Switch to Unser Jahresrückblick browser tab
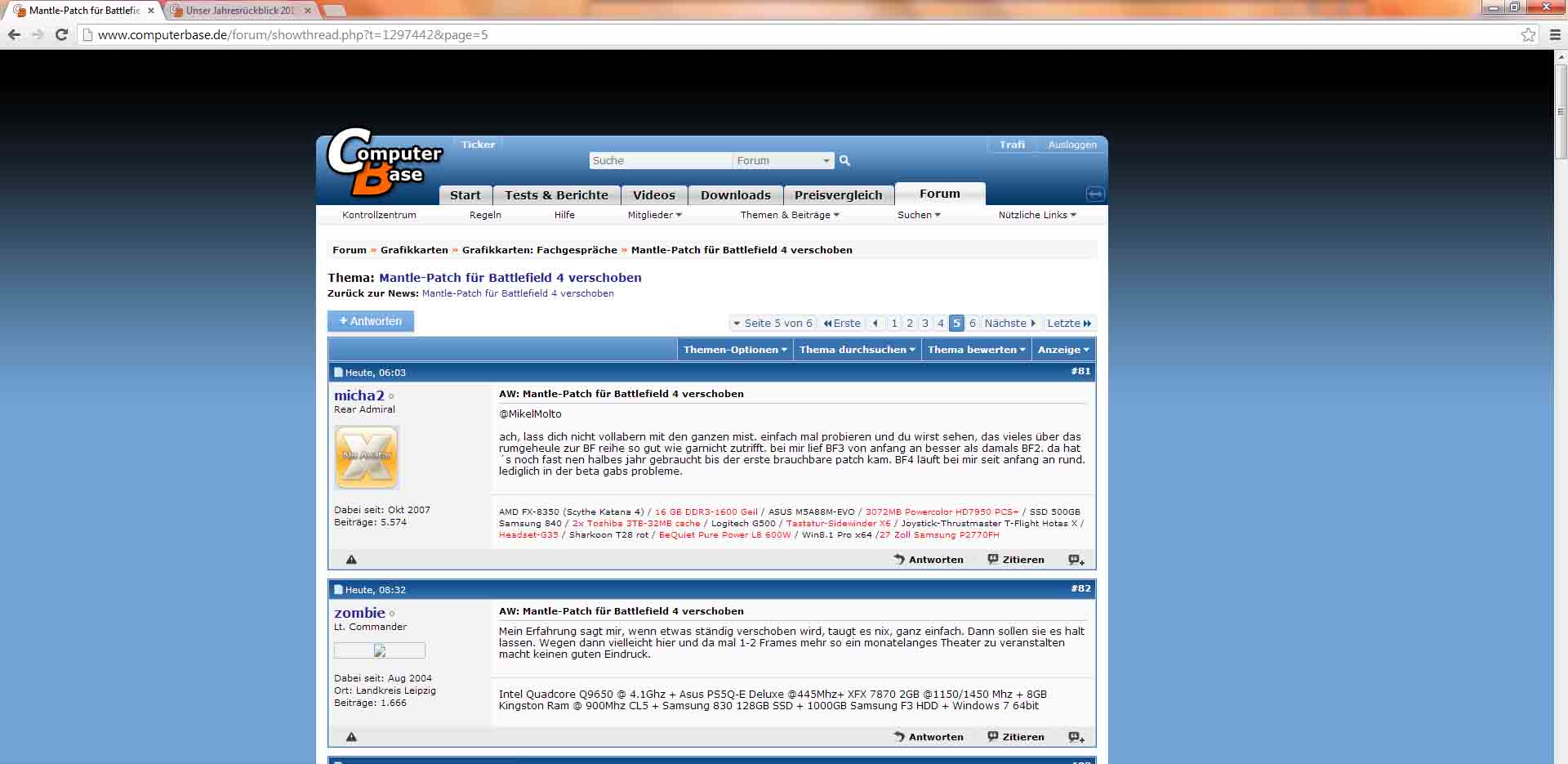This screenshot has height=764, width=1568. point(240,11)
